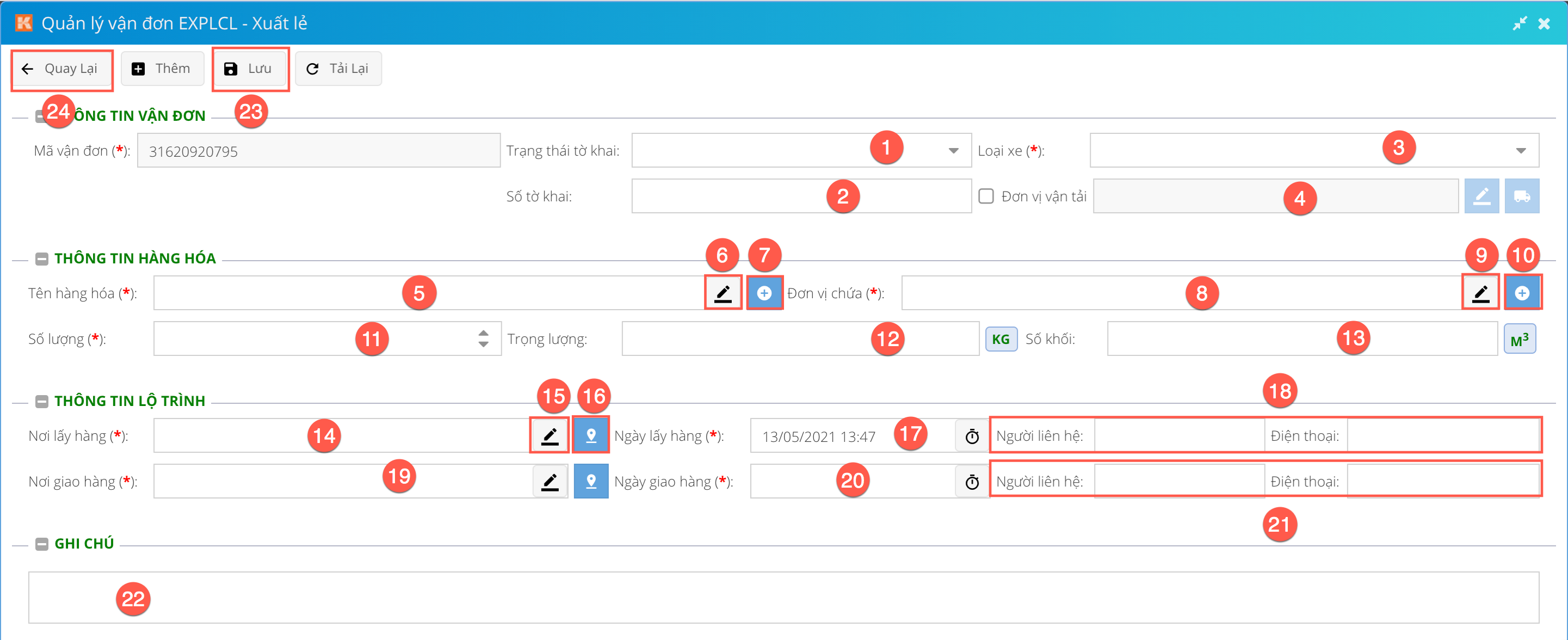Click the truck icon next to Đơn vị vận tải

pos(1522,196)
